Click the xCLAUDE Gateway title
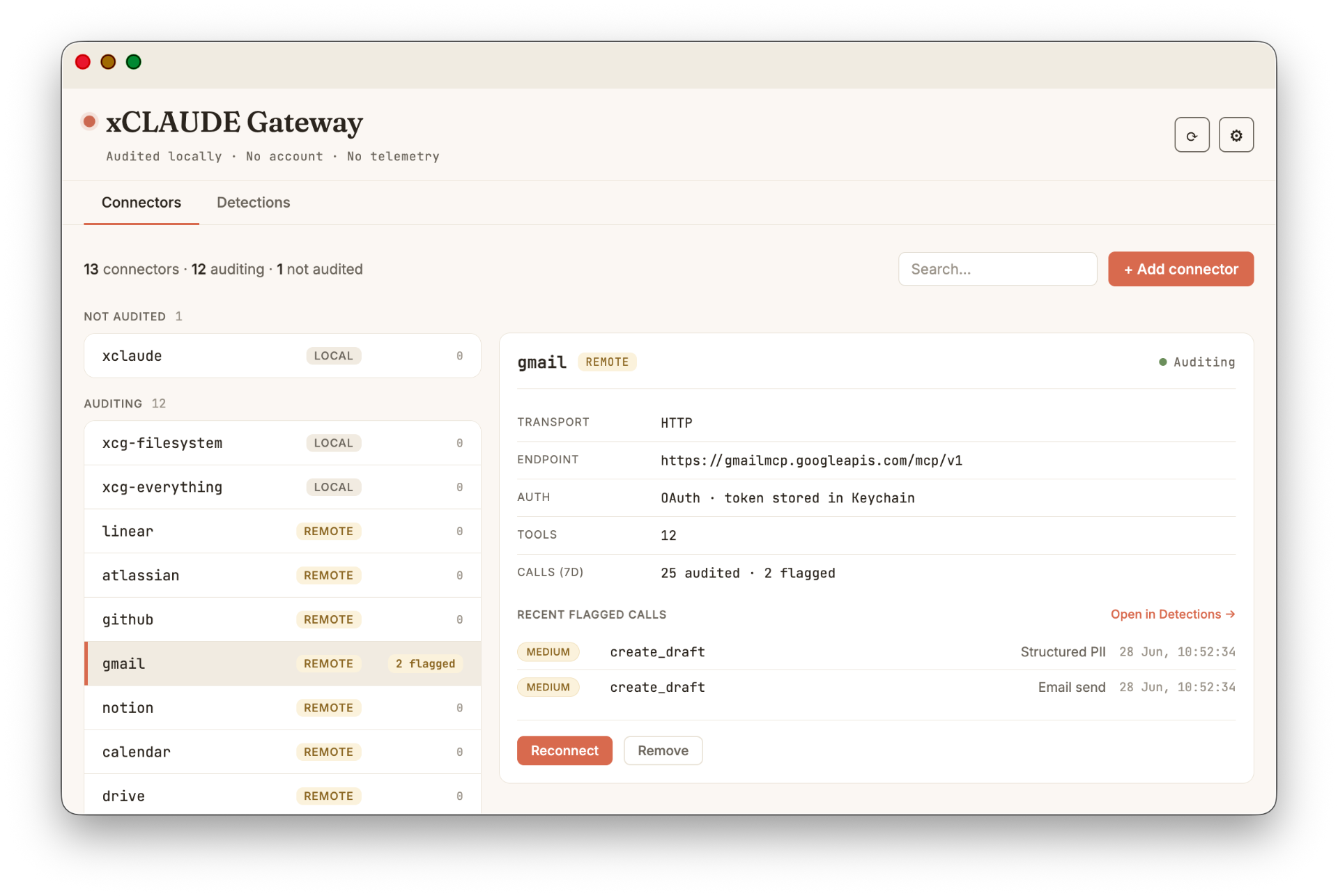This screenshot has width=1338, height=896. pos(234,122)
